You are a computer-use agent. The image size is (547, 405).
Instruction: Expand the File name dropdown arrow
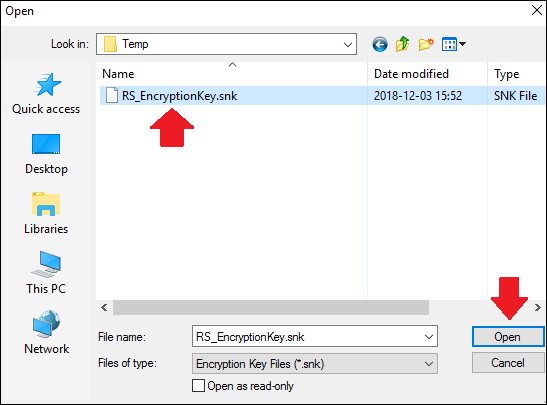pyautogui.click(x=429, y=337)
